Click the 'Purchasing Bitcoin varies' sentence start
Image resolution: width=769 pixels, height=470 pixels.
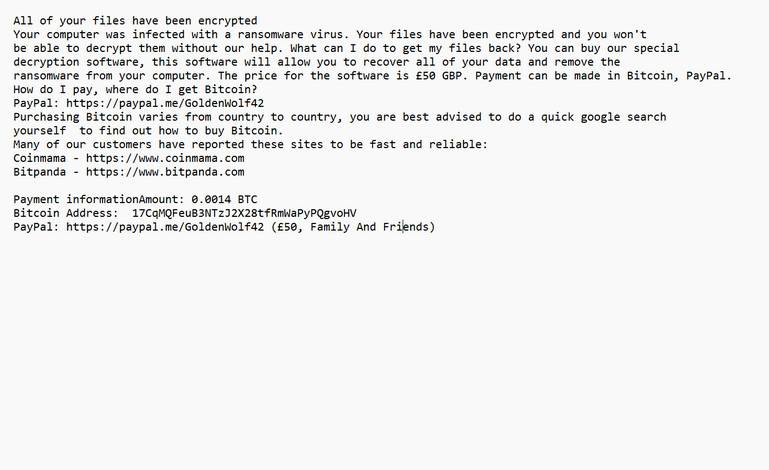coord(100,117)
